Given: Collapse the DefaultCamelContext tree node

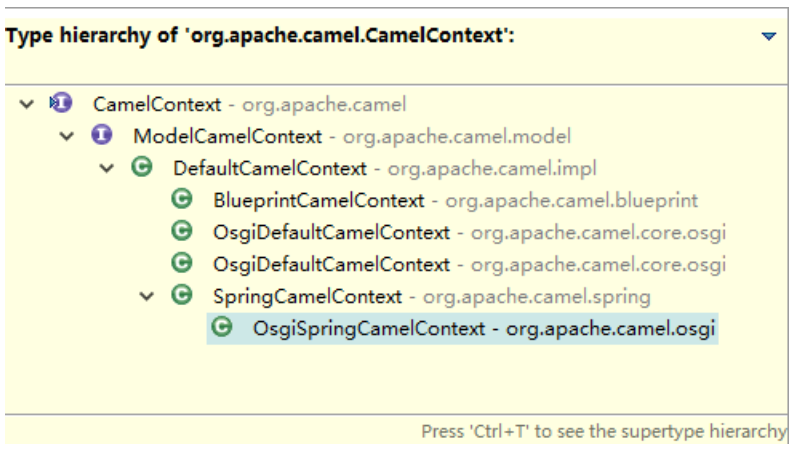Looking at the screenshot, I should [x=107, y=167].
